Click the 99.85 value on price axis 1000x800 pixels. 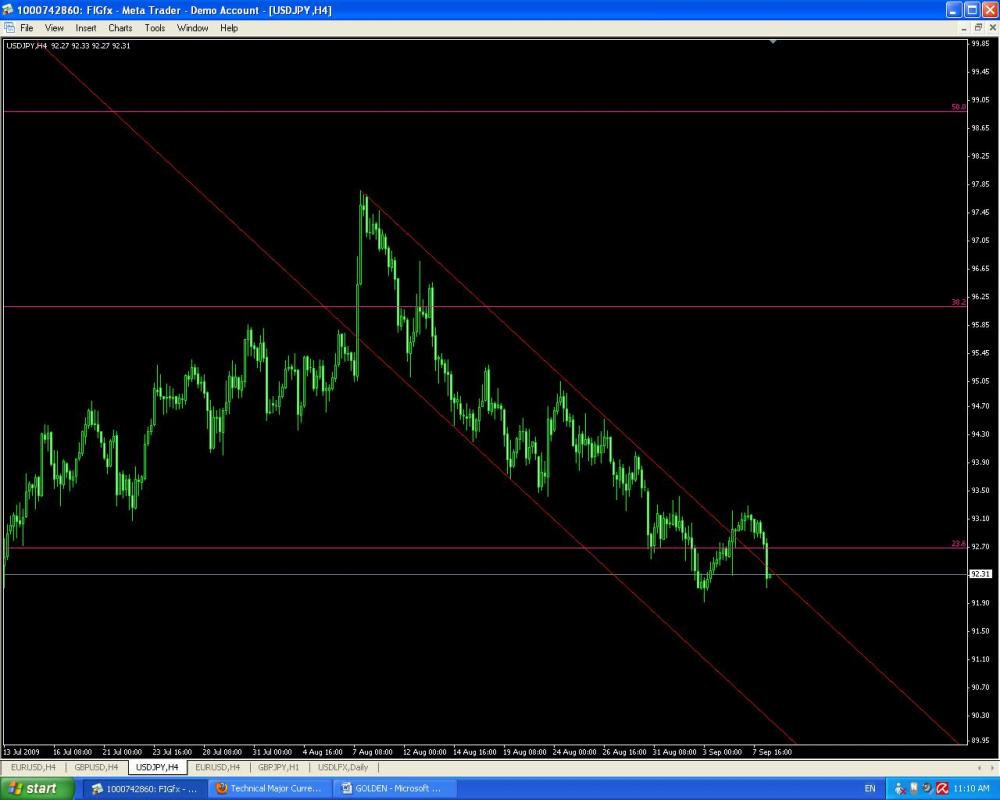980,43
